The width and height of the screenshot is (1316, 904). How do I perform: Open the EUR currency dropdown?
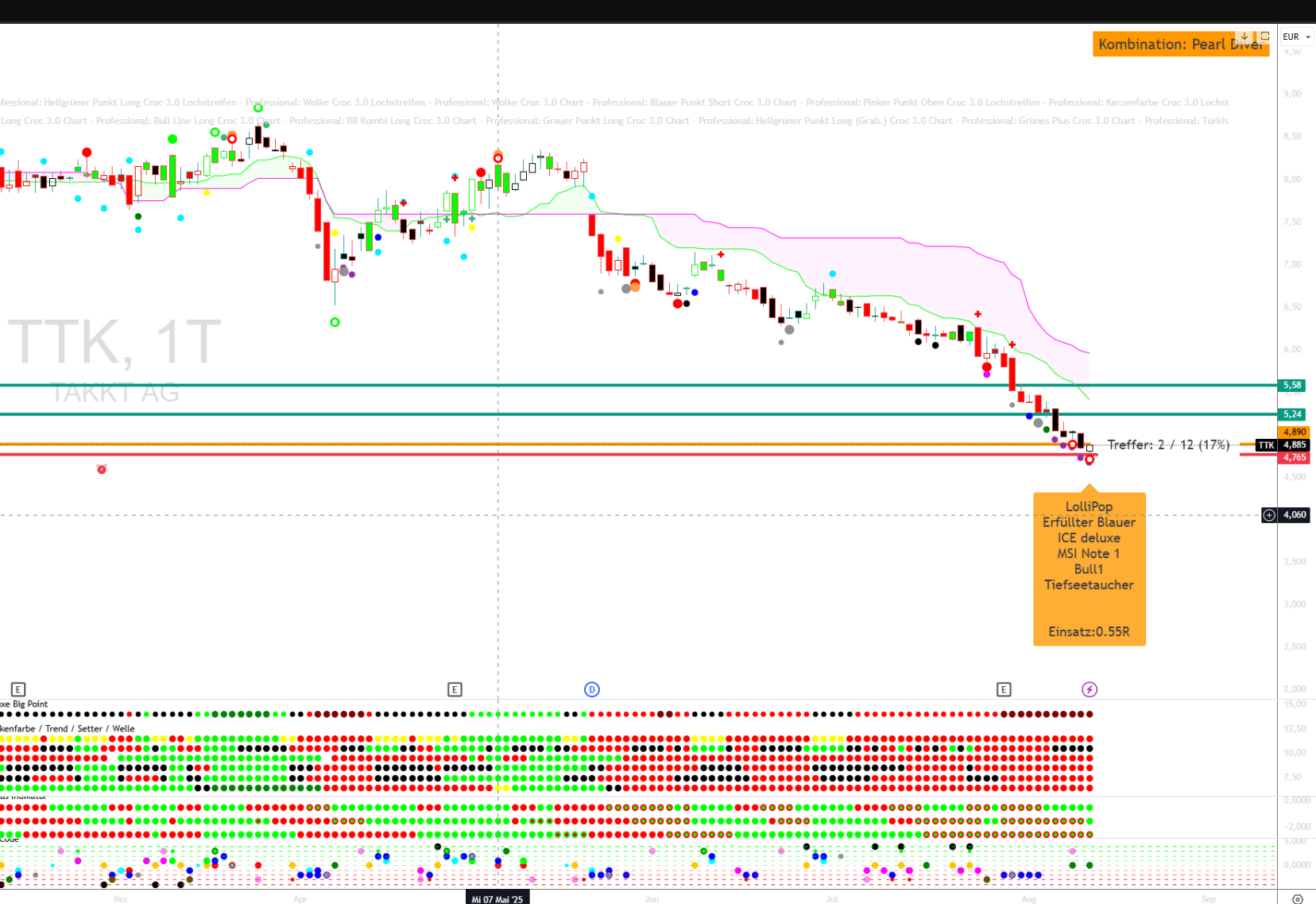1296,37
